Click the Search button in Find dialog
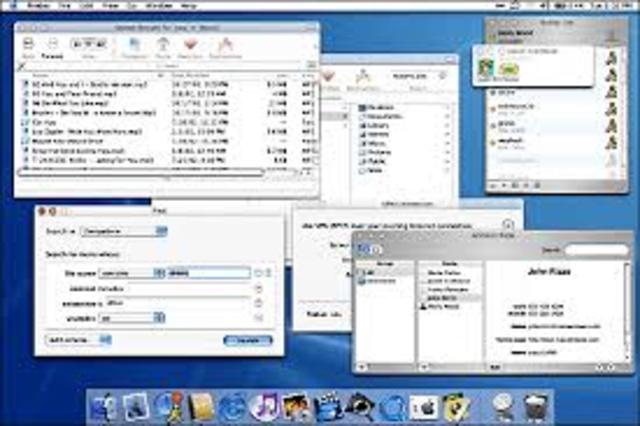The height and width of the screenshot is (426, 640). pos(248,340)
